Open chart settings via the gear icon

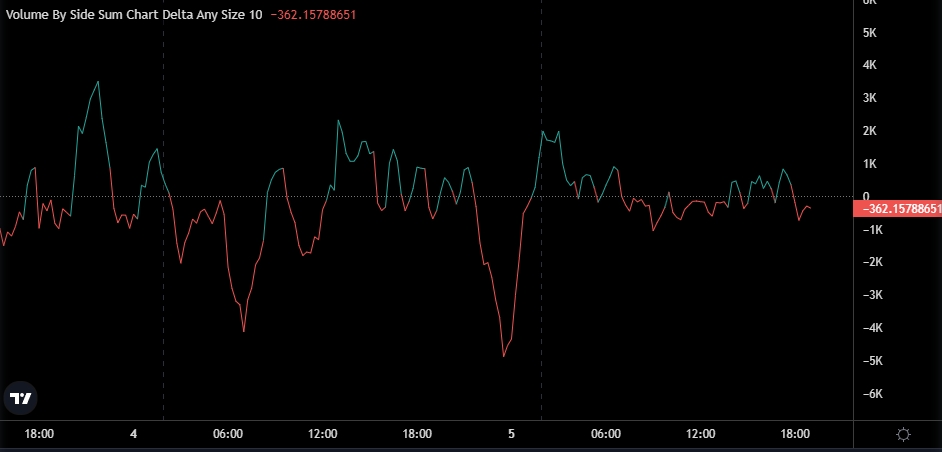coord(903,434)
